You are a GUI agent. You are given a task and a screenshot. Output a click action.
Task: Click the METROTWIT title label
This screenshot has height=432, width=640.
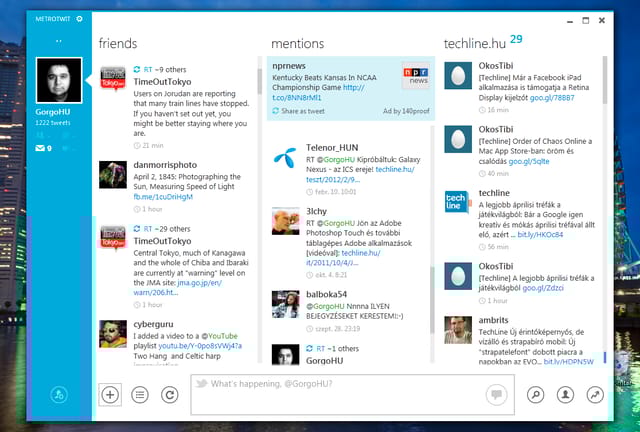(x=53, y=19)
